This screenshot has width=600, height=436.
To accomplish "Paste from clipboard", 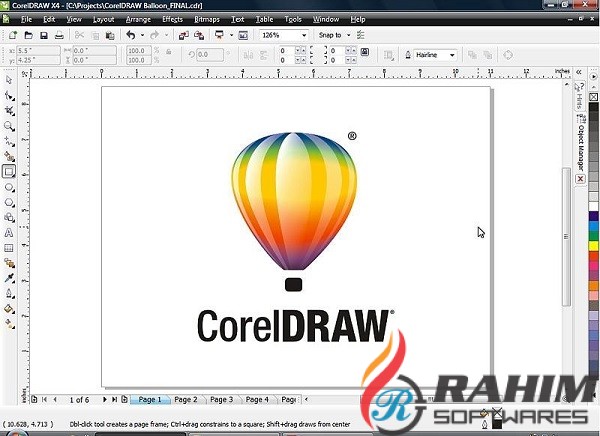I will [x=110, y=36].
